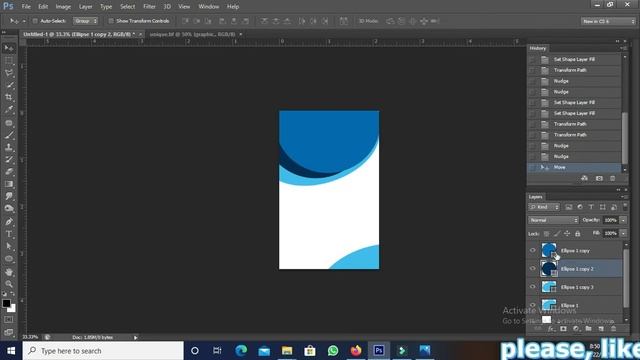The width and height of the screenshot is (640, 360).
Task: Open the Image menu
Action: (x=63, y=7)
